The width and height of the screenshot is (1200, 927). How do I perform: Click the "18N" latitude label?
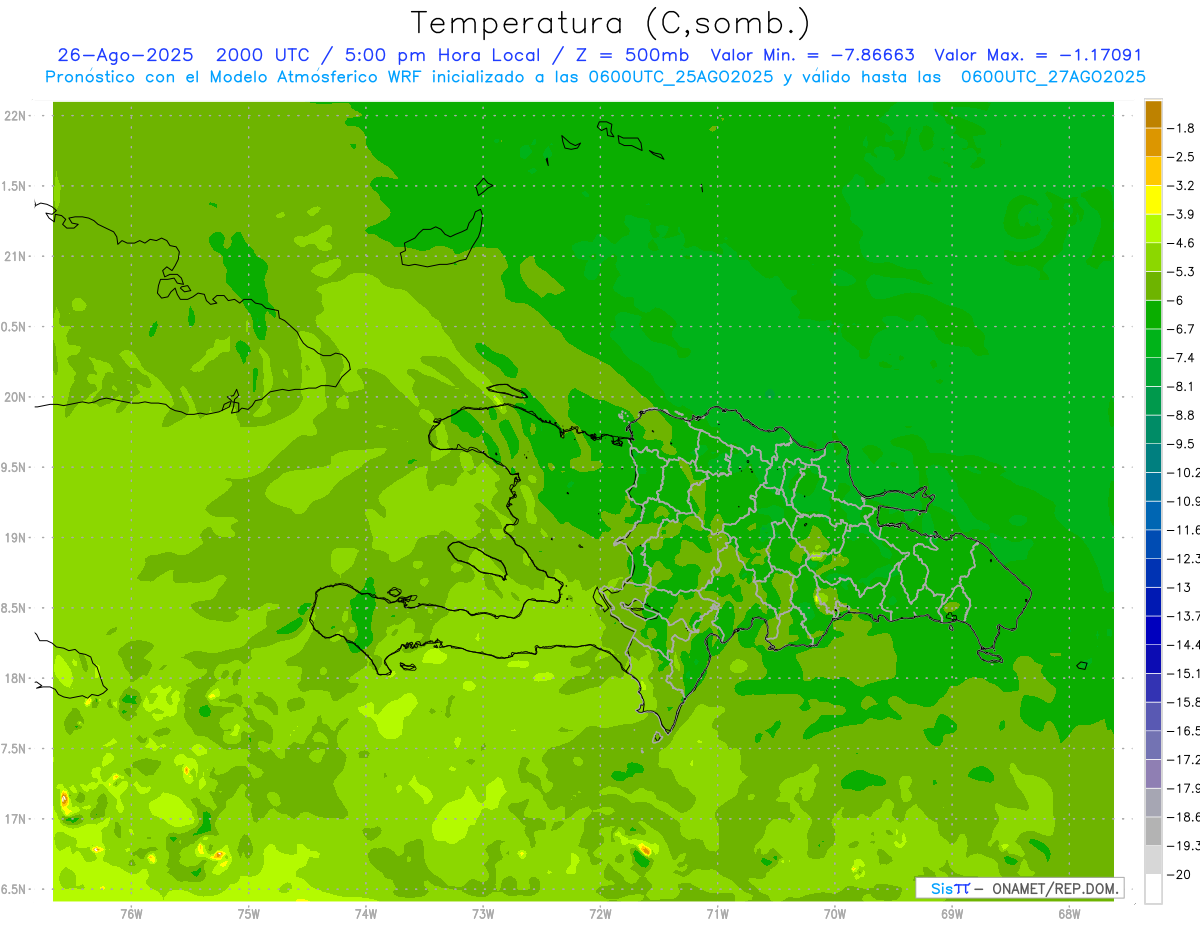click(14, 678)
